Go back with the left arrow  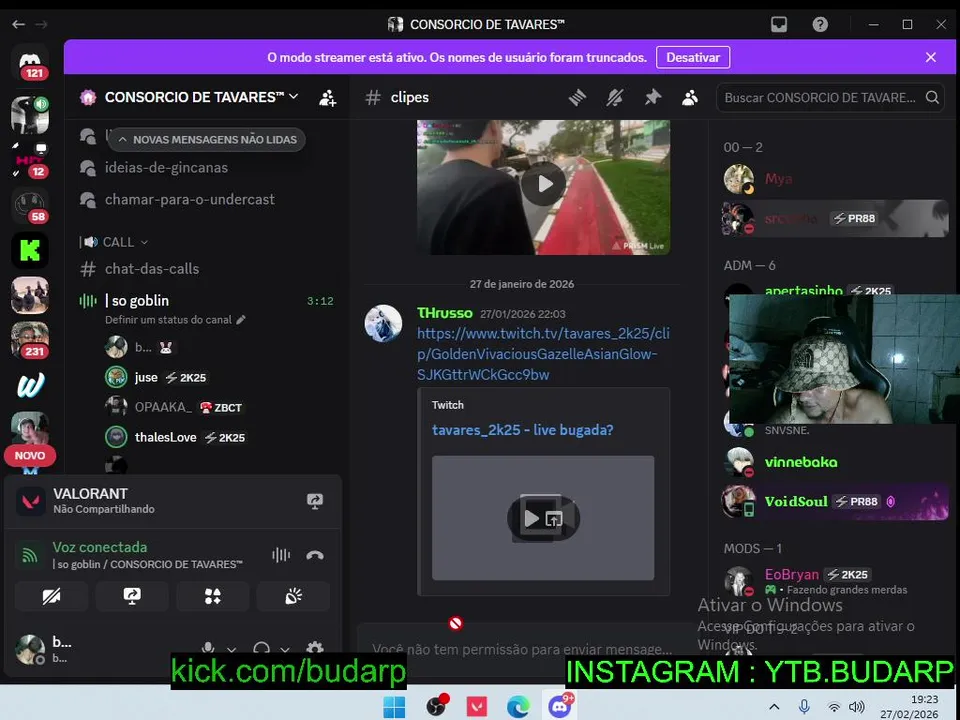(x=18, y=24)
